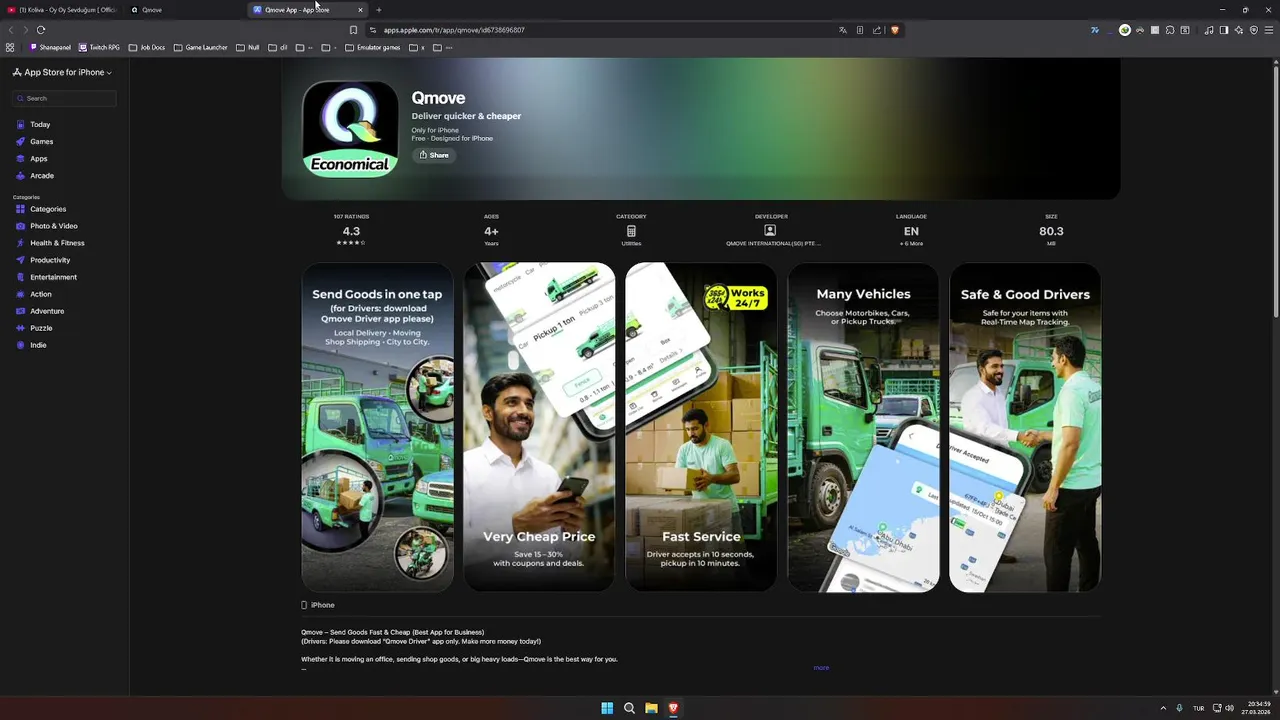Click the translate page icon

coord(843,30)
